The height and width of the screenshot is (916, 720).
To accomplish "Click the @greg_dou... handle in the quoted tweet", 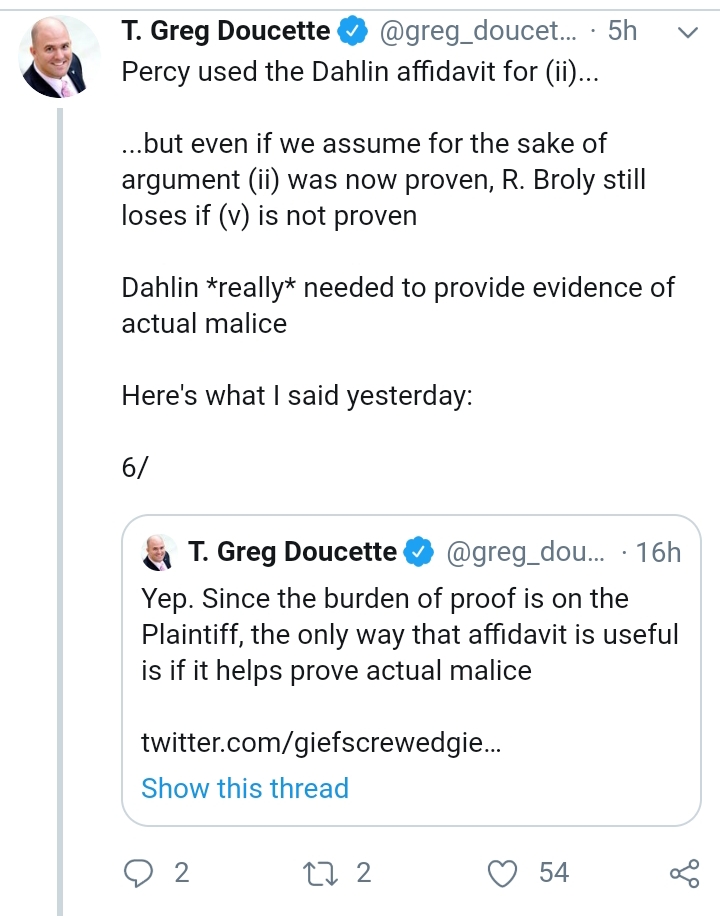I will [x=526, y=553].
